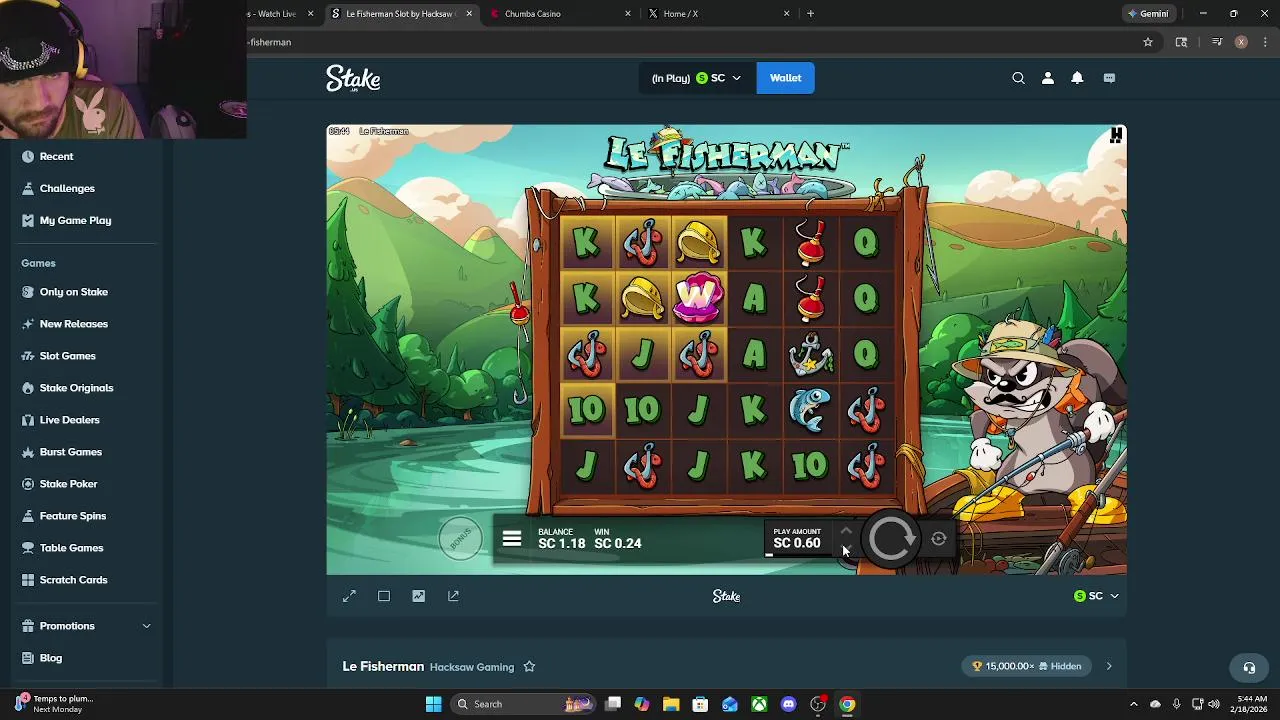Image resolution: width=1280 pixels, height=720 pixels.
Task: Change currency with the SC dropdown below the game
Action: [x=1096, y=596]
